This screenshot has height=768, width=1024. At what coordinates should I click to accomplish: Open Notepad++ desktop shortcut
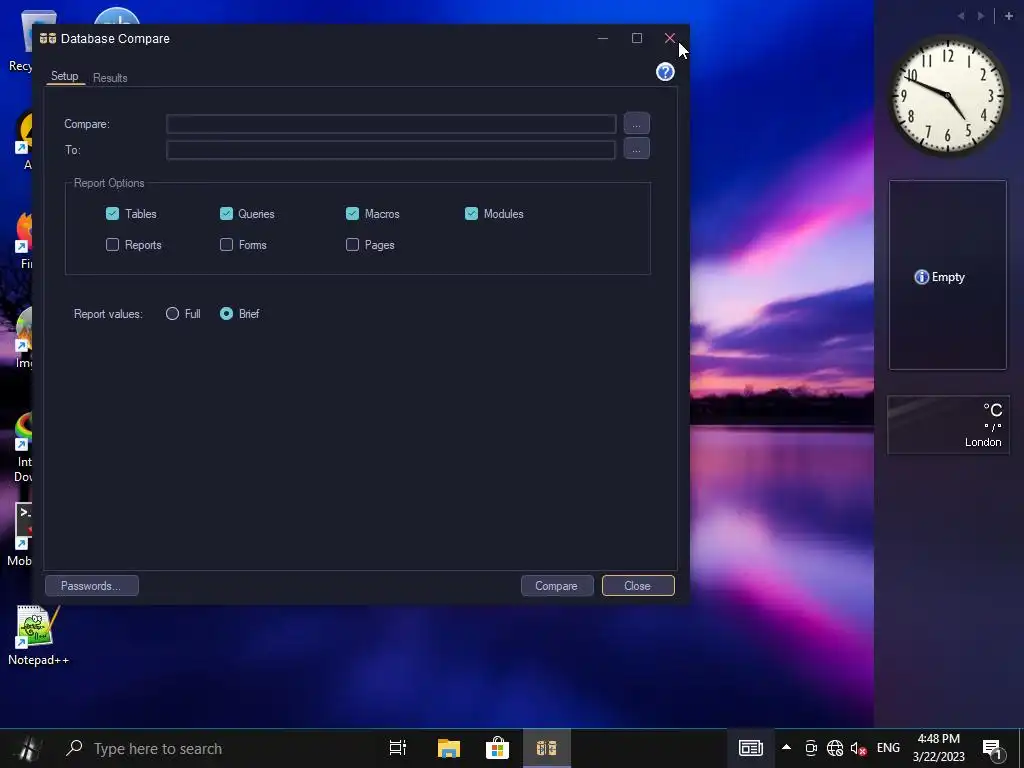tap(38, 635)
